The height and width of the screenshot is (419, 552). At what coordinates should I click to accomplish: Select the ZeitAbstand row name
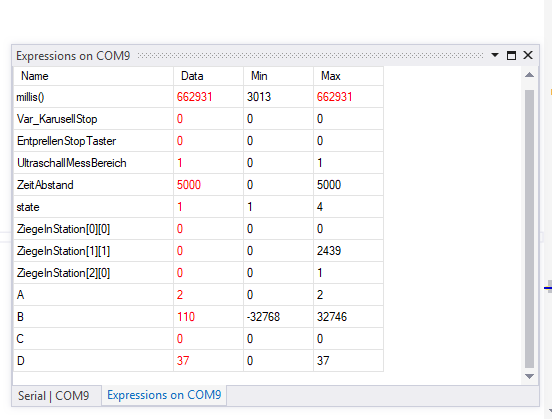pyautogui.click(x=45, y=185)
